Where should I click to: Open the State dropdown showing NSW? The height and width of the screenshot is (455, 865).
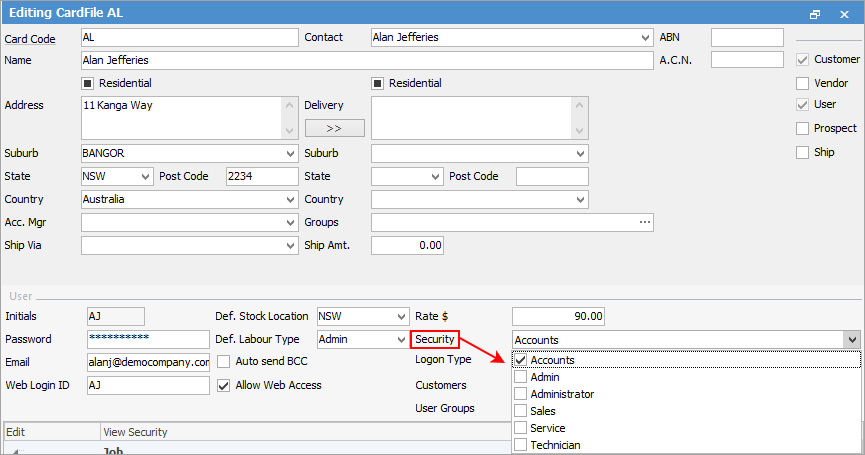pyautogui.click(x=147, y=176)
